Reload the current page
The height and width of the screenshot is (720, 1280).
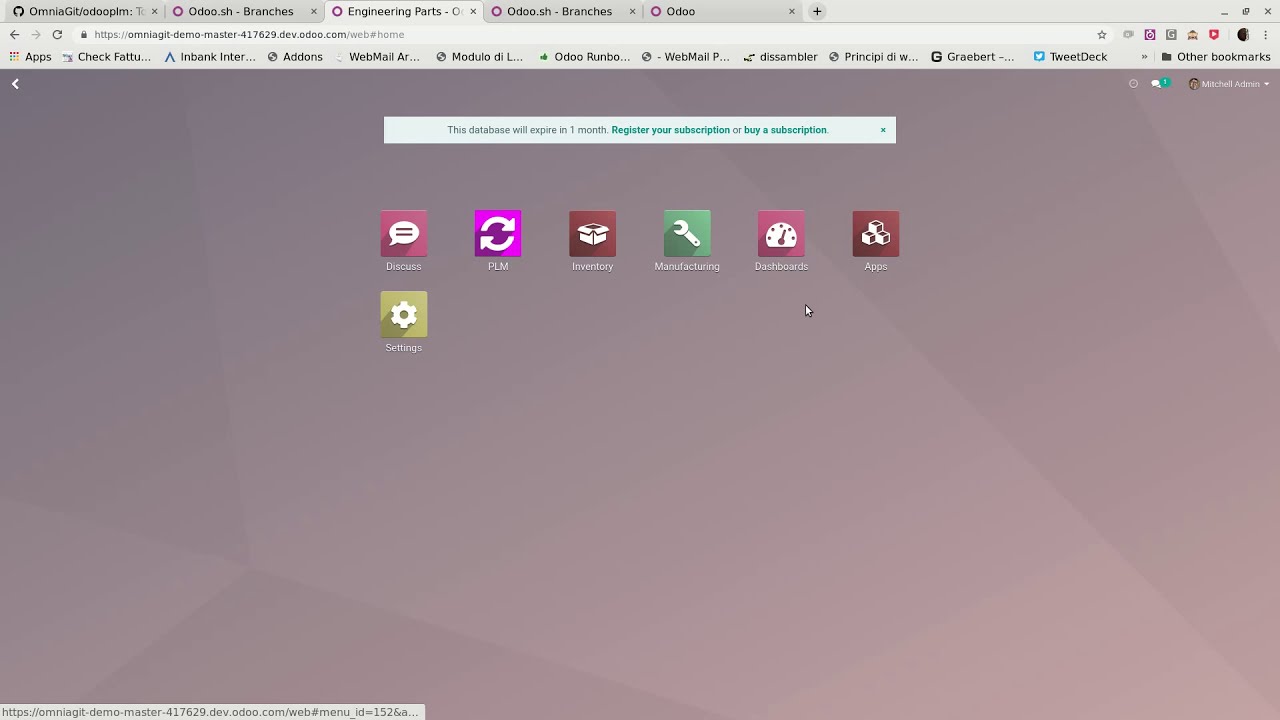point(57,34)
